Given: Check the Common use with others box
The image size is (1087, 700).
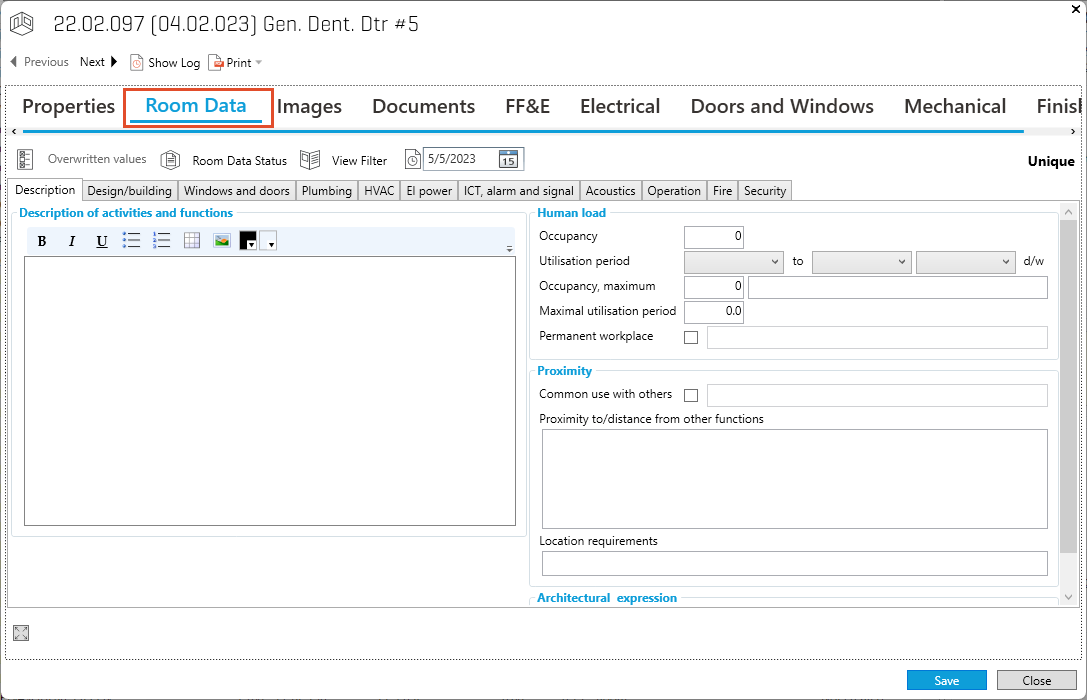Looking at the screenshot, I should click(x=691, y=396).
